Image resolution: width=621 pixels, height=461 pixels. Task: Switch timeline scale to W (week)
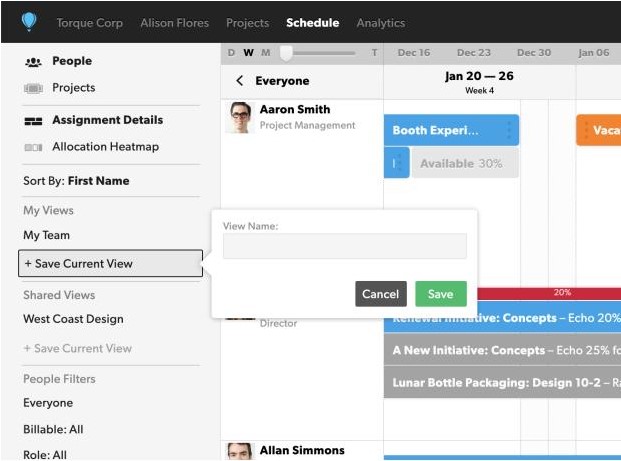(249, 53)
